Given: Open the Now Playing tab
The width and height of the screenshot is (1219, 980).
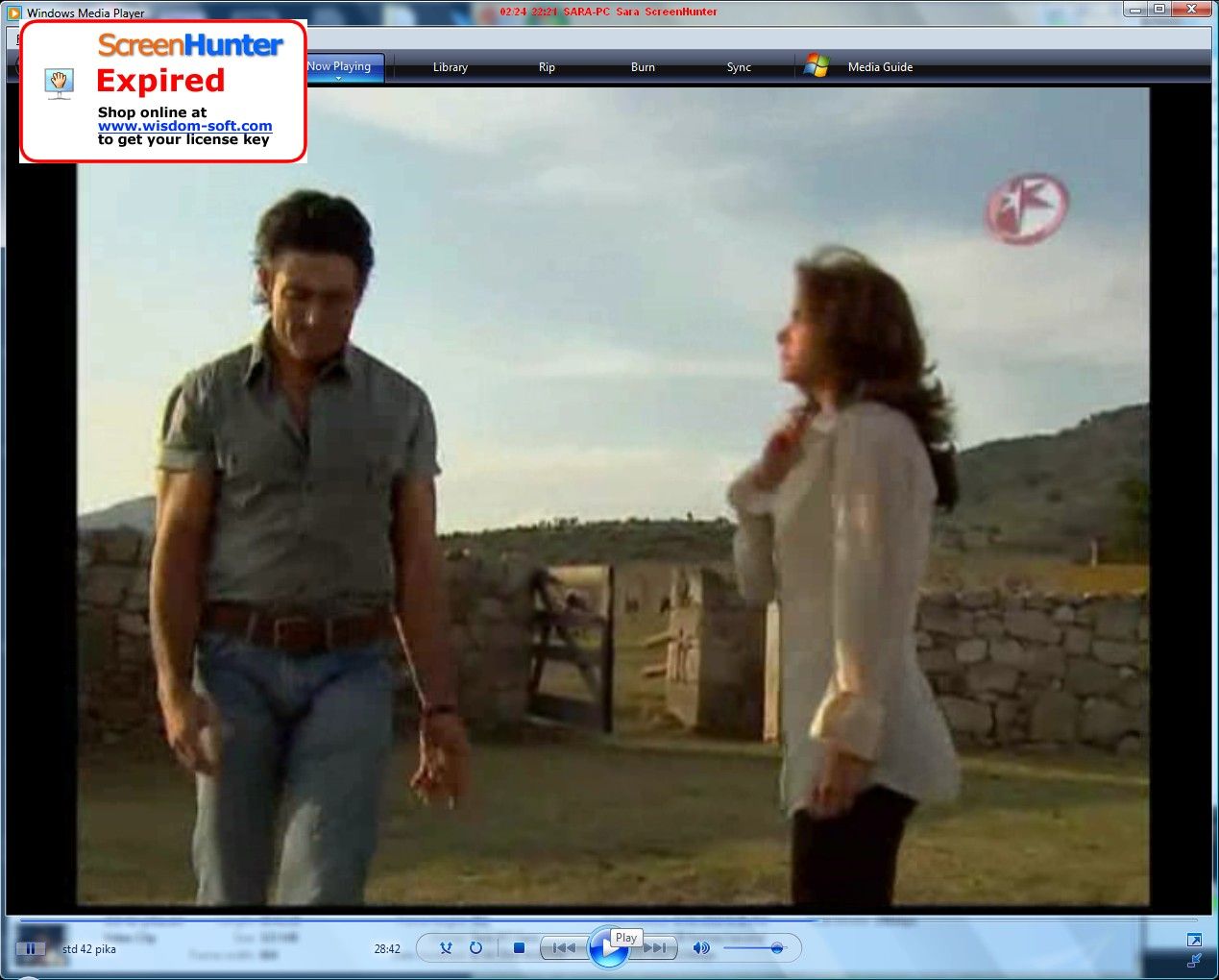Looking at the screenshot, I should click(x=339, y=66).
